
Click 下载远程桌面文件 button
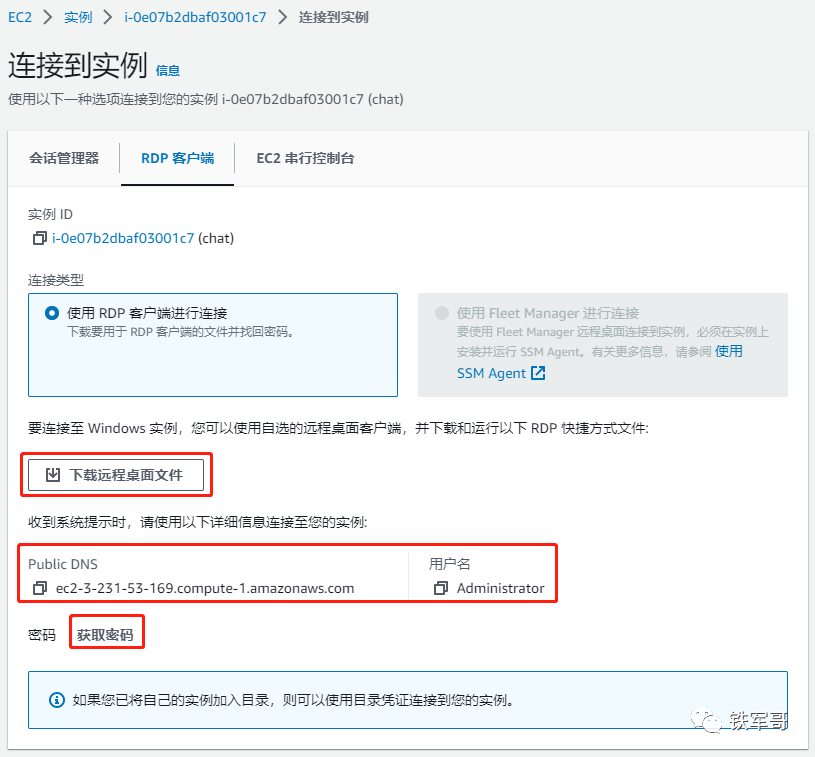[116, 475]
